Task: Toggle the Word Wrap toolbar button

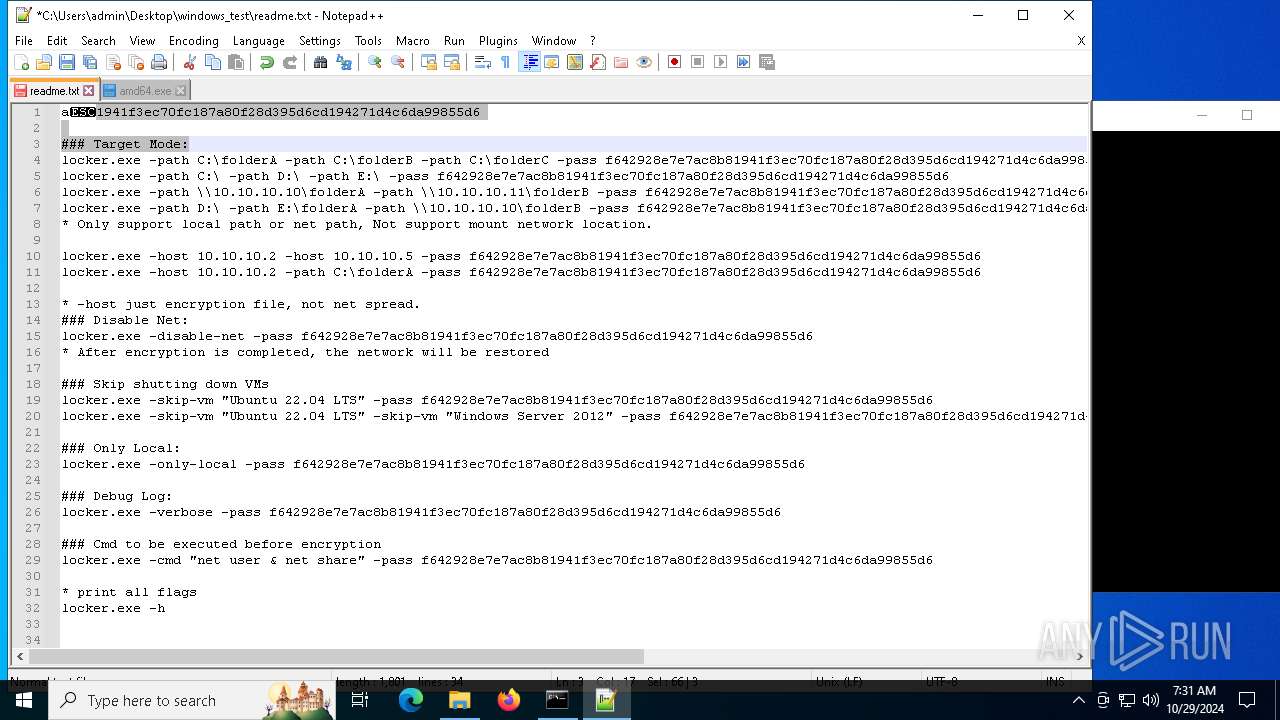Action: (x=483, y=62)
